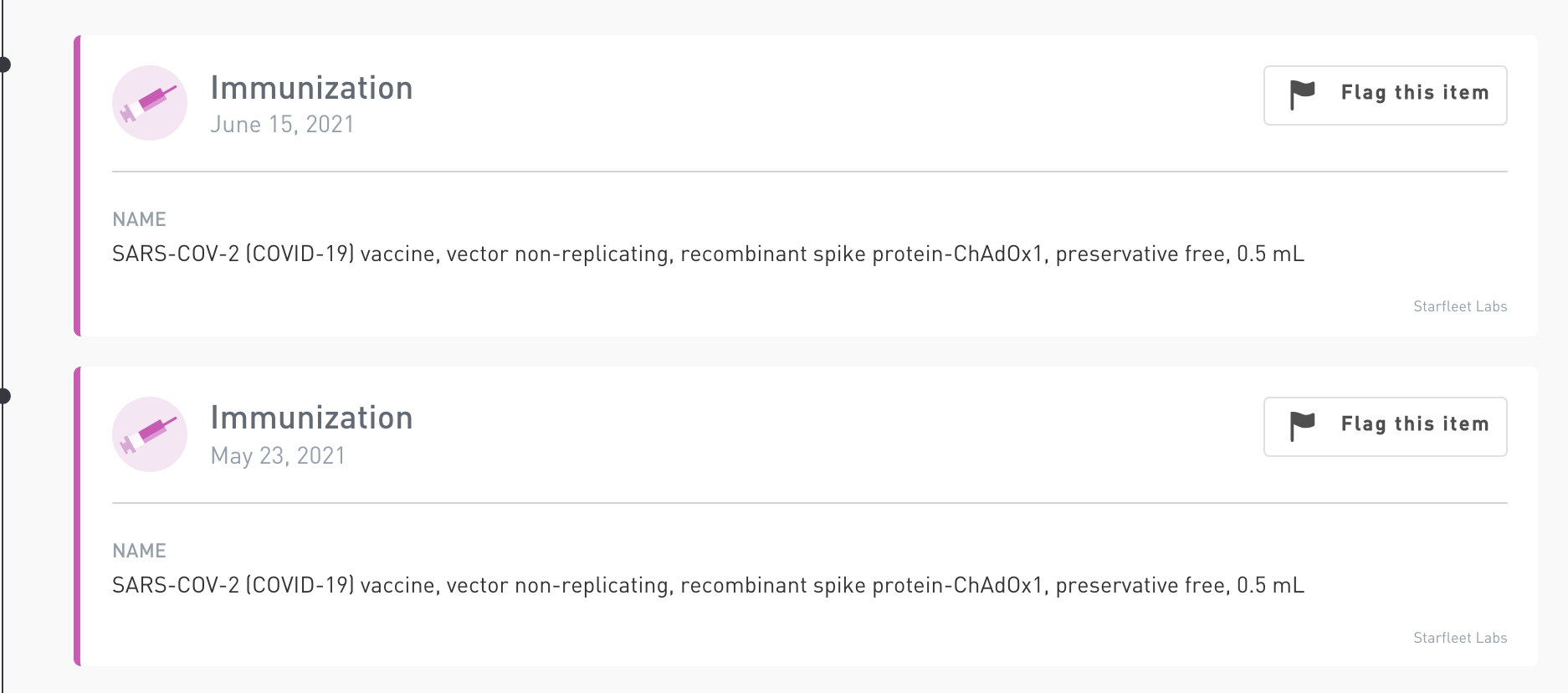Image resolution: width=1568 pixels, height=693 pixels.
Task: Select the vaccine name text in the May 23 card
Action: click(708, 585)
